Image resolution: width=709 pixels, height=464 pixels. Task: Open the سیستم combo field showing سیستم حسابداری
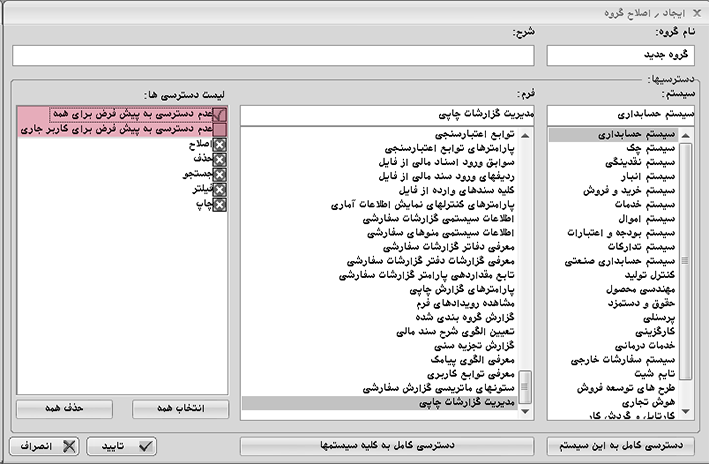622,113
